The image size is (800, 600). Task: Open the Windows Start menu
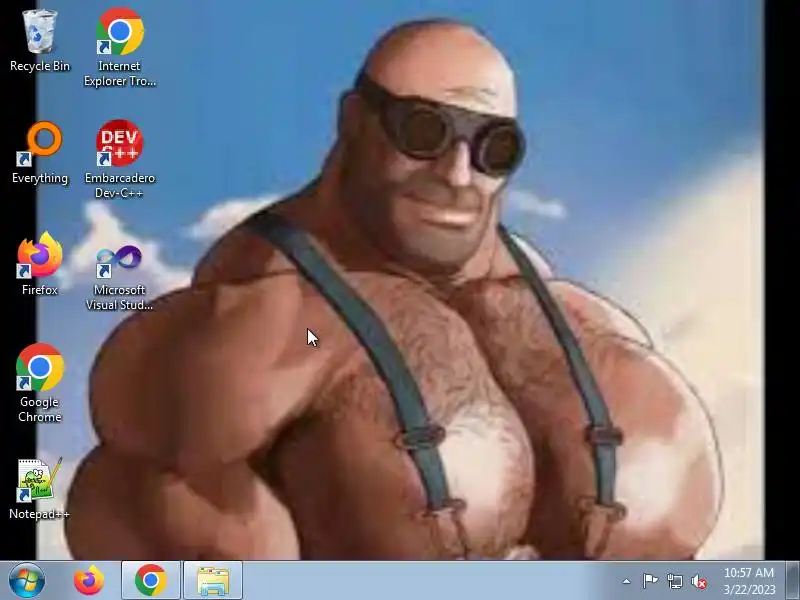click(26, 581)
